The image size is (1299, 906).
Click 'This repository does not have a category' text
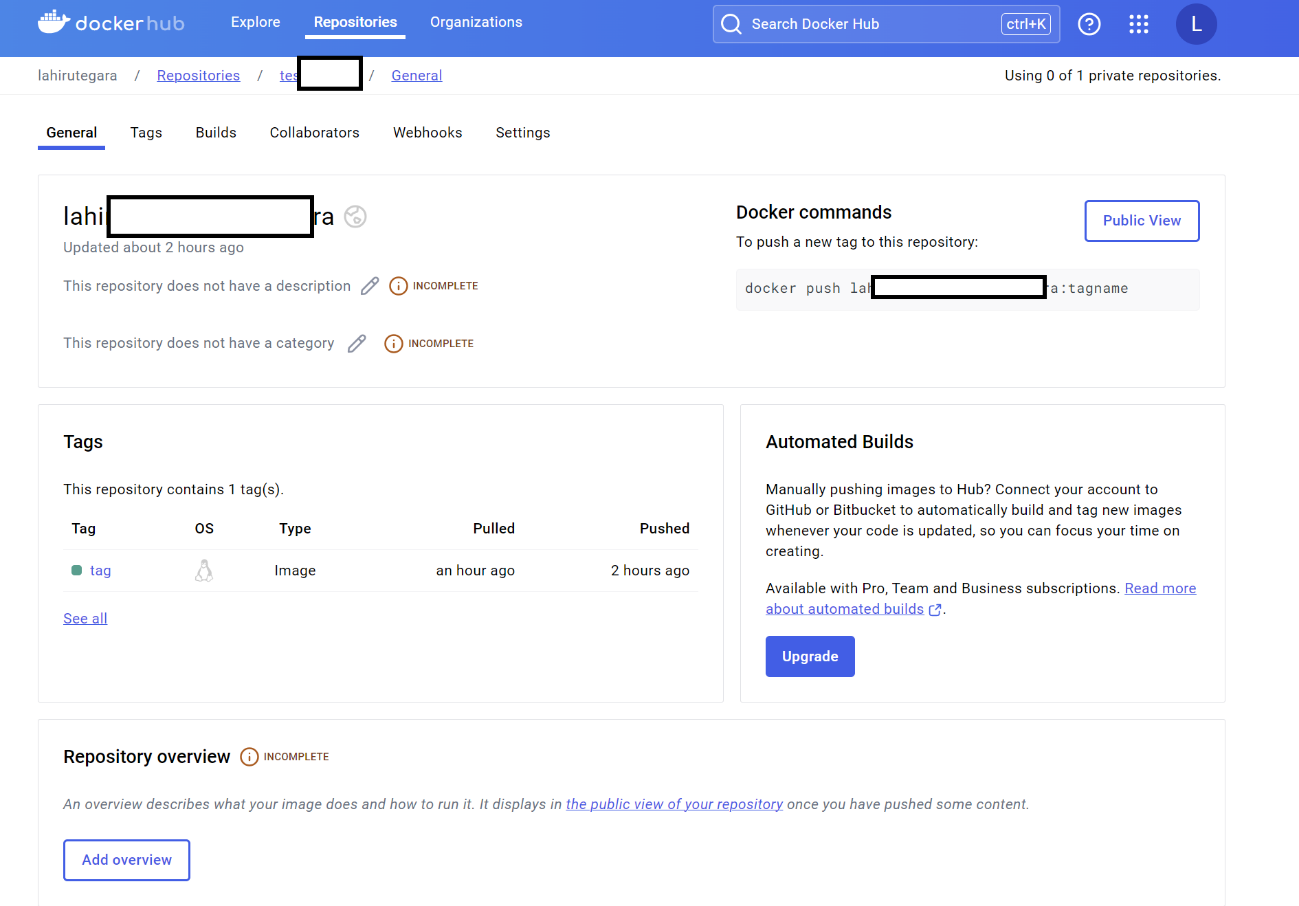click(x=199, y=343)
